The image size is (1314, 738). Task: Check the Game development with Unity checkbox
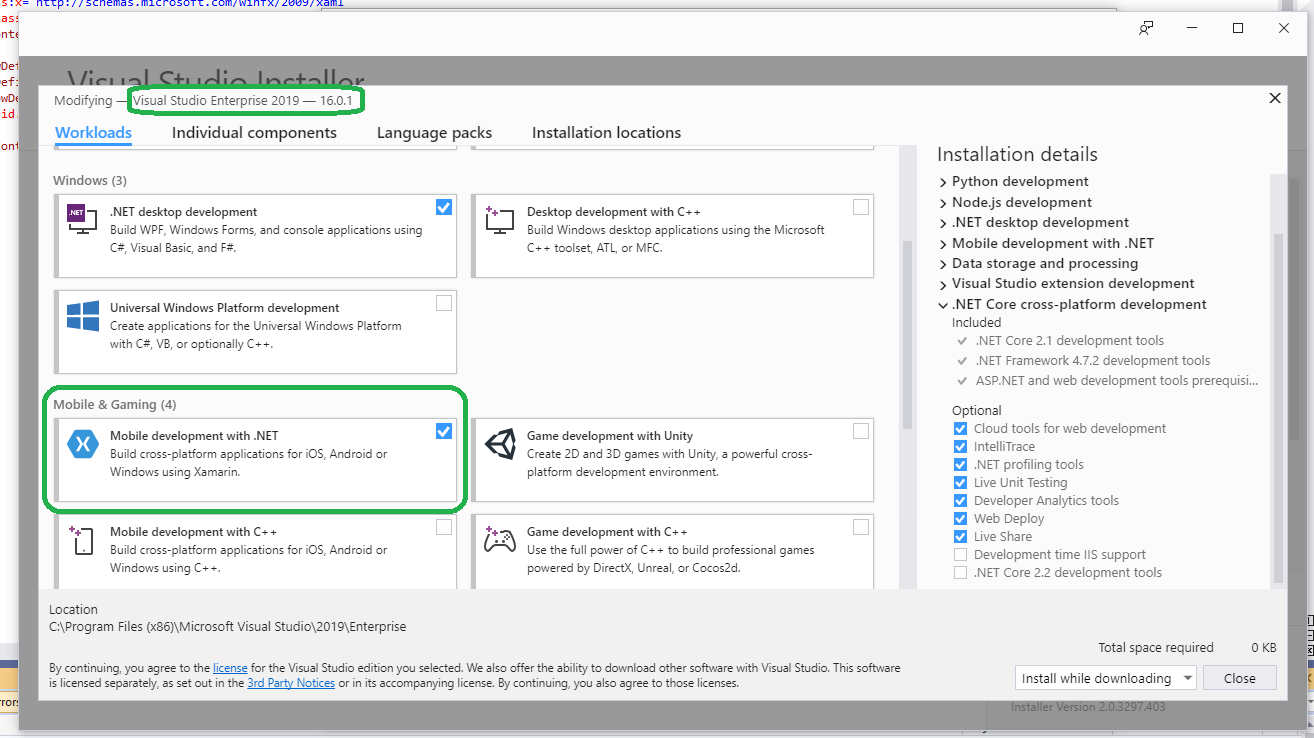[861, 431]
